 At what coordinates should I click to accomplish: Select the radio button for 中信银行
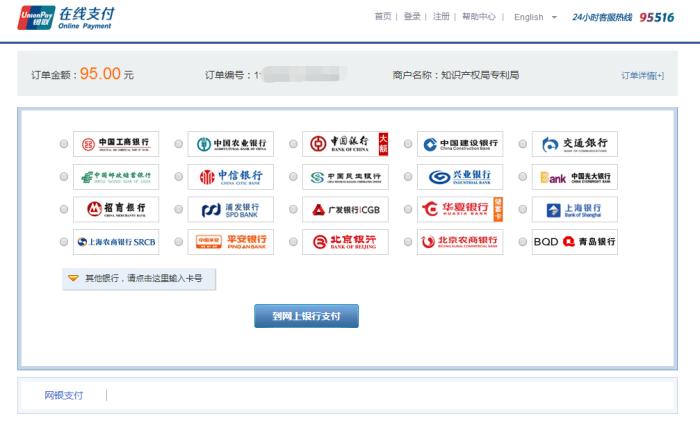(x=179, y=176)
